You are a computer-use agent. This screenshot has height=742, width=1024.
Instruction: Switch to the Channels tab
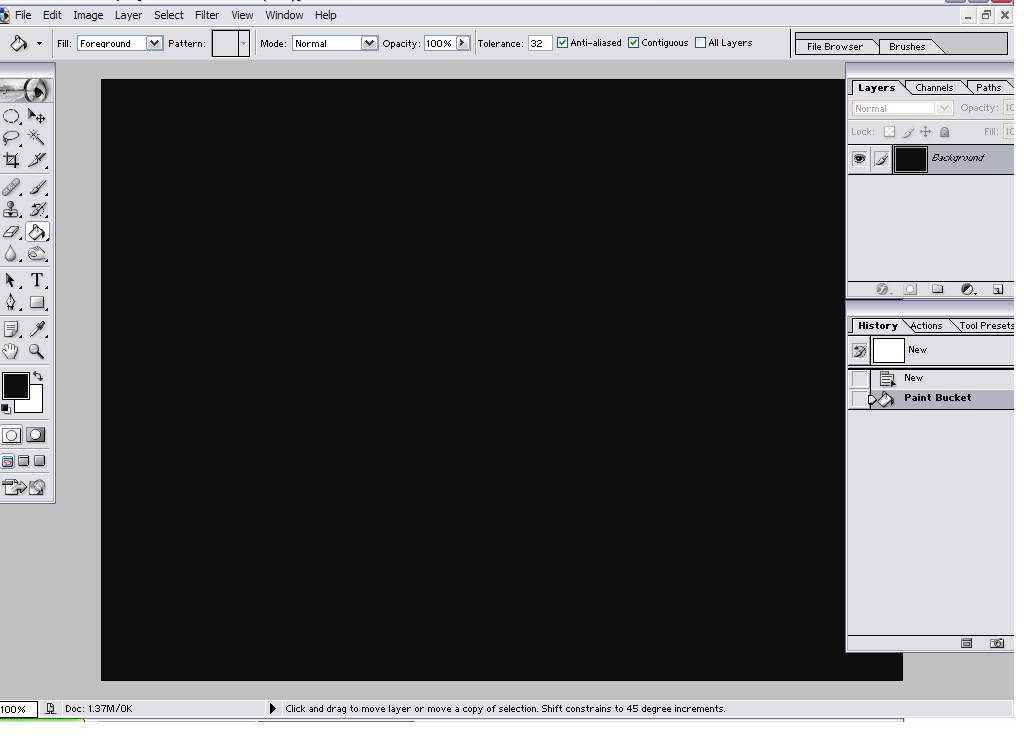934,88
